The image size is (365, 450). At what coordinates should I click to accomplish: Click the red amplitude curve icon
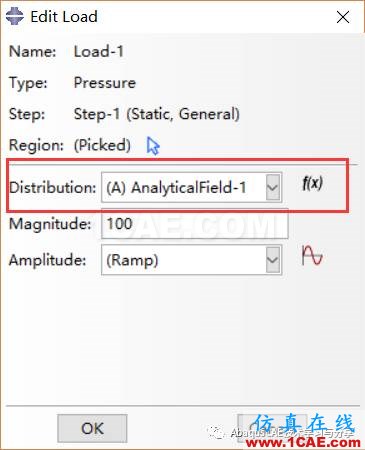click(312, 256)
